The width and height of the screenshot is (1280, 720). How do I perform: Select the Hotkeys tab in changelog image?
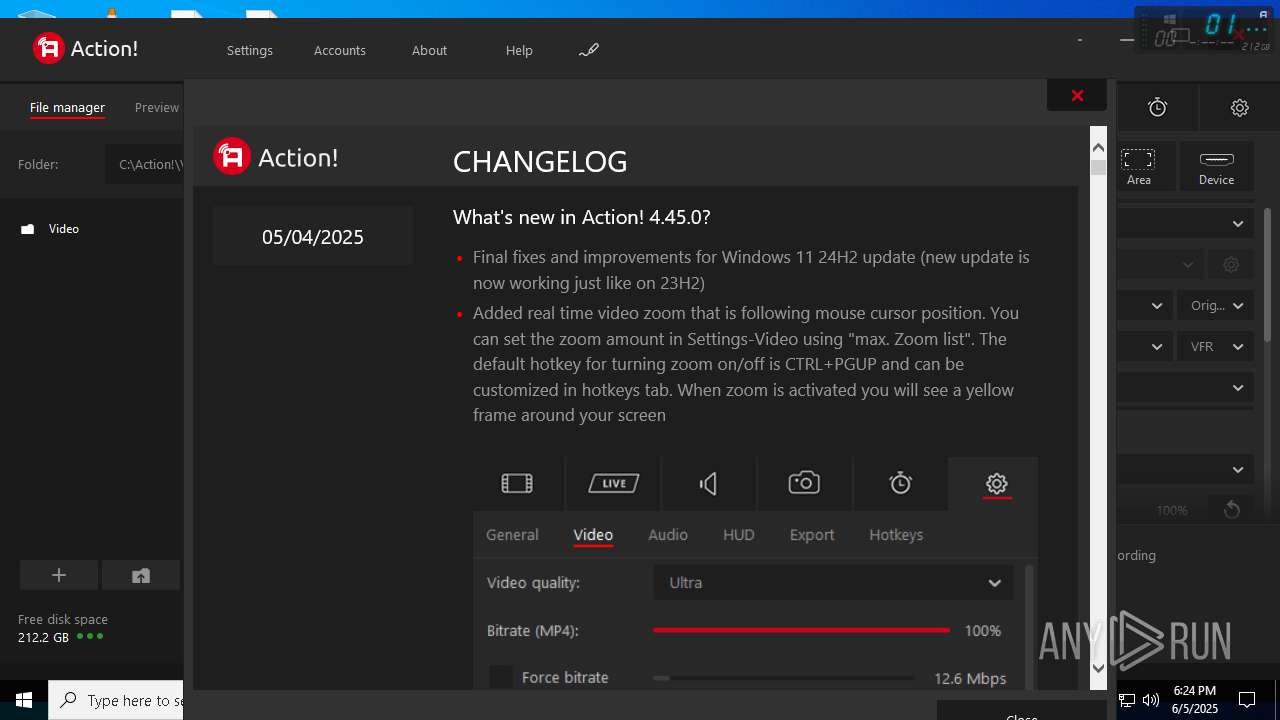click(x=896, y=535)
